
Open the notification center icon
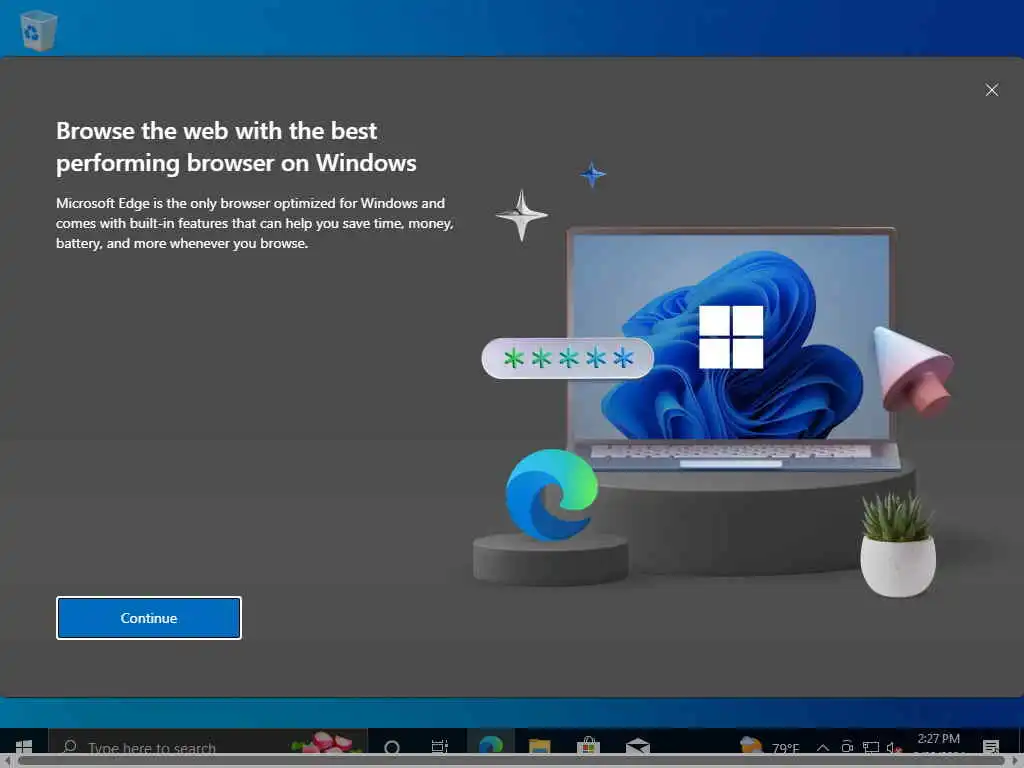point(991,746)
